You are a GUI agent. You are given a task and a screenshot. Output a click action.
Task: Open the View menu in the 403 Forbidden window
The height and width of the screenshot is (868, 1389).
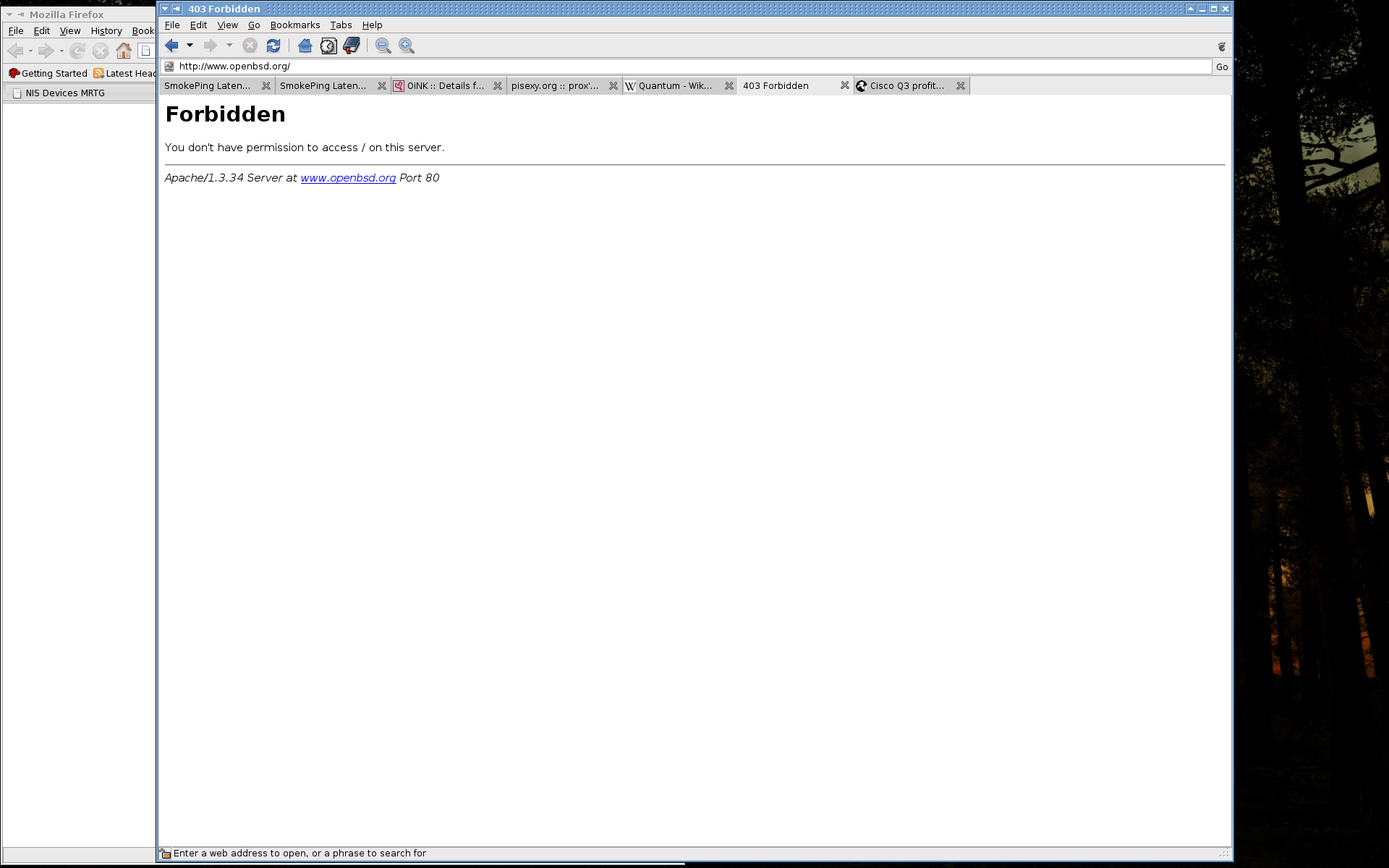click(x=227, y=25)
